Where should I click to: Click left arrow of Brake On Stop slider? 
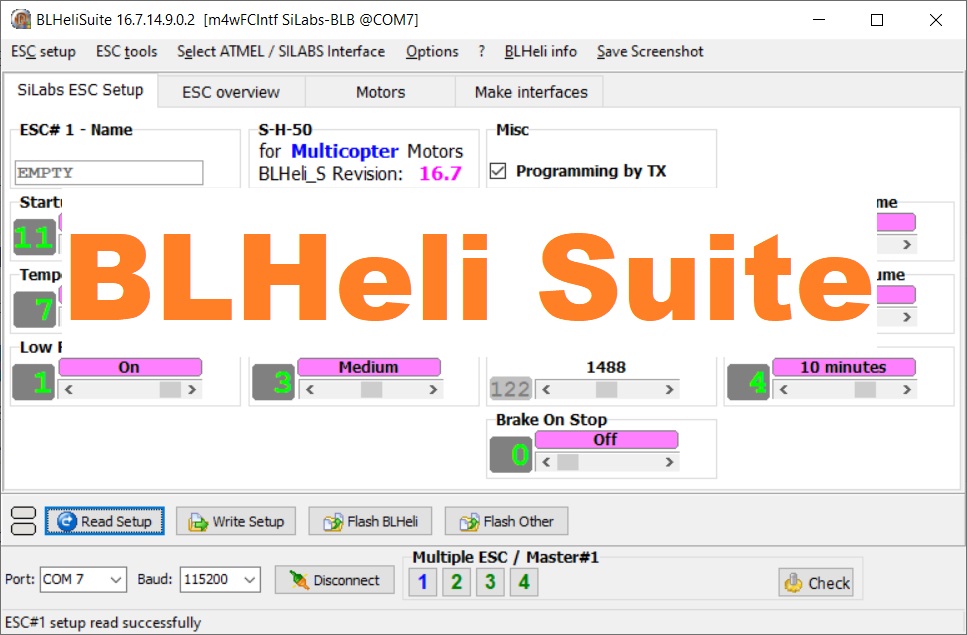click(x=546, y=462)
